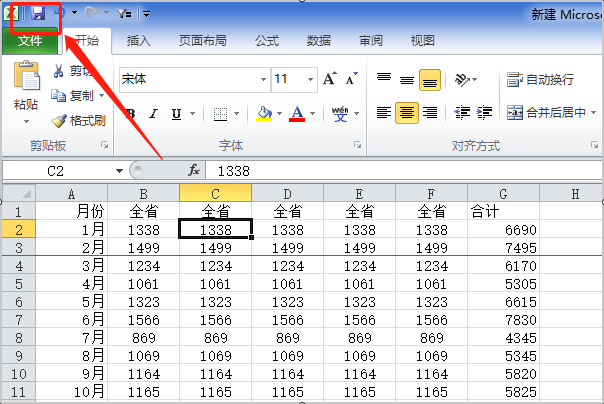Open the font color dropdown arrow

coord(312,114)
